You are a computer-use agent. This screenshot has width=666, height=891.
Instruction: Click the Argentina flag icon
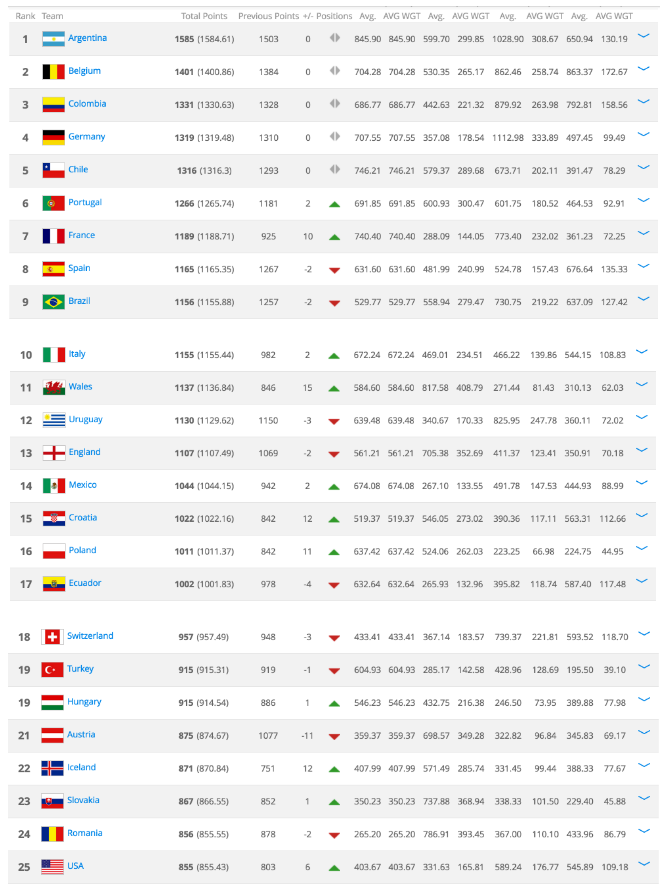pos(53,39)
